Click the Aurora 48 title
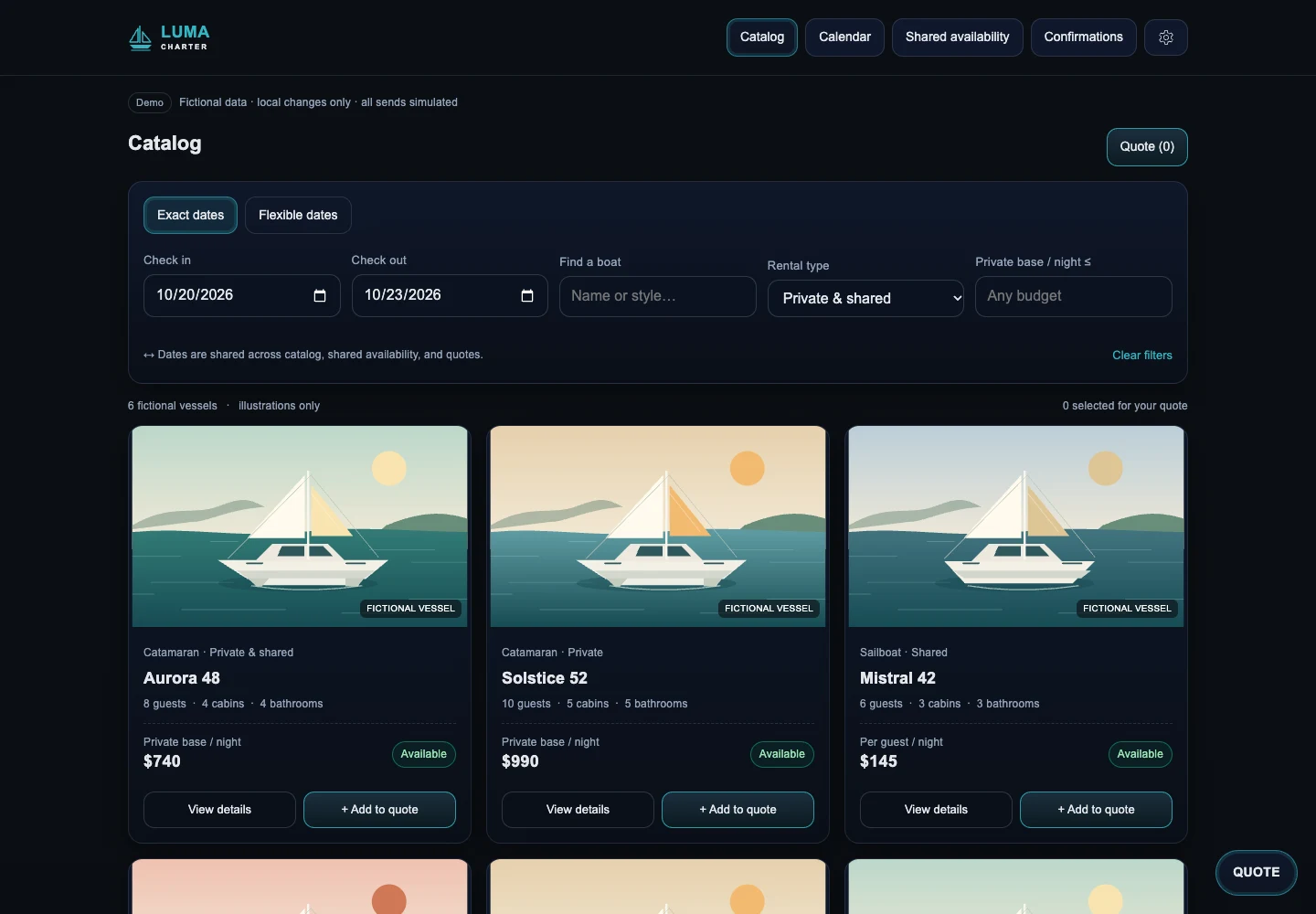Image resolution: width=1316 pixels, height=914 pixels. (x=182, y=678)
